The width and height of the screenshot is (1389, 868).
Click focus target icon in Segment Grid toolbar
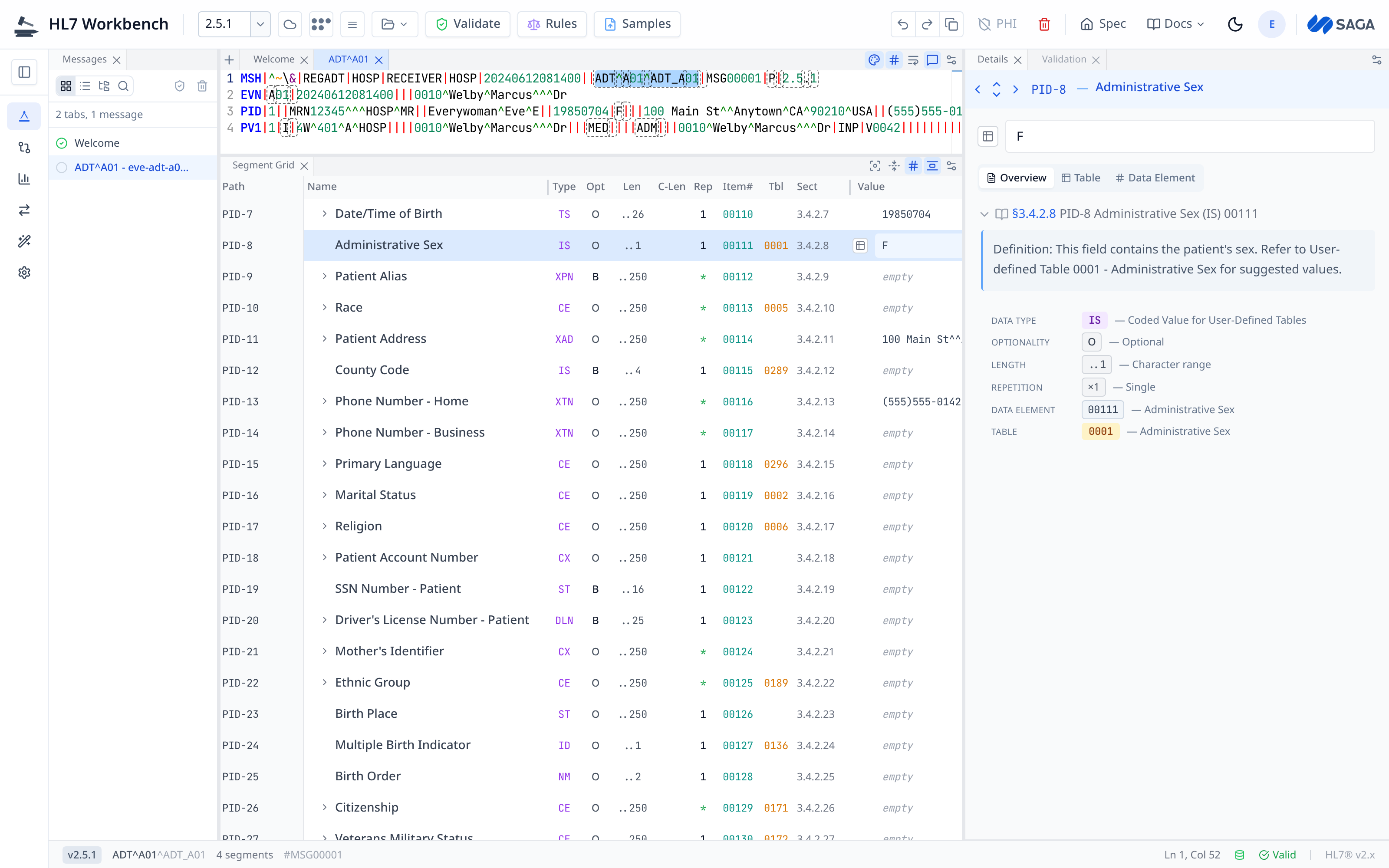(875, 166)
